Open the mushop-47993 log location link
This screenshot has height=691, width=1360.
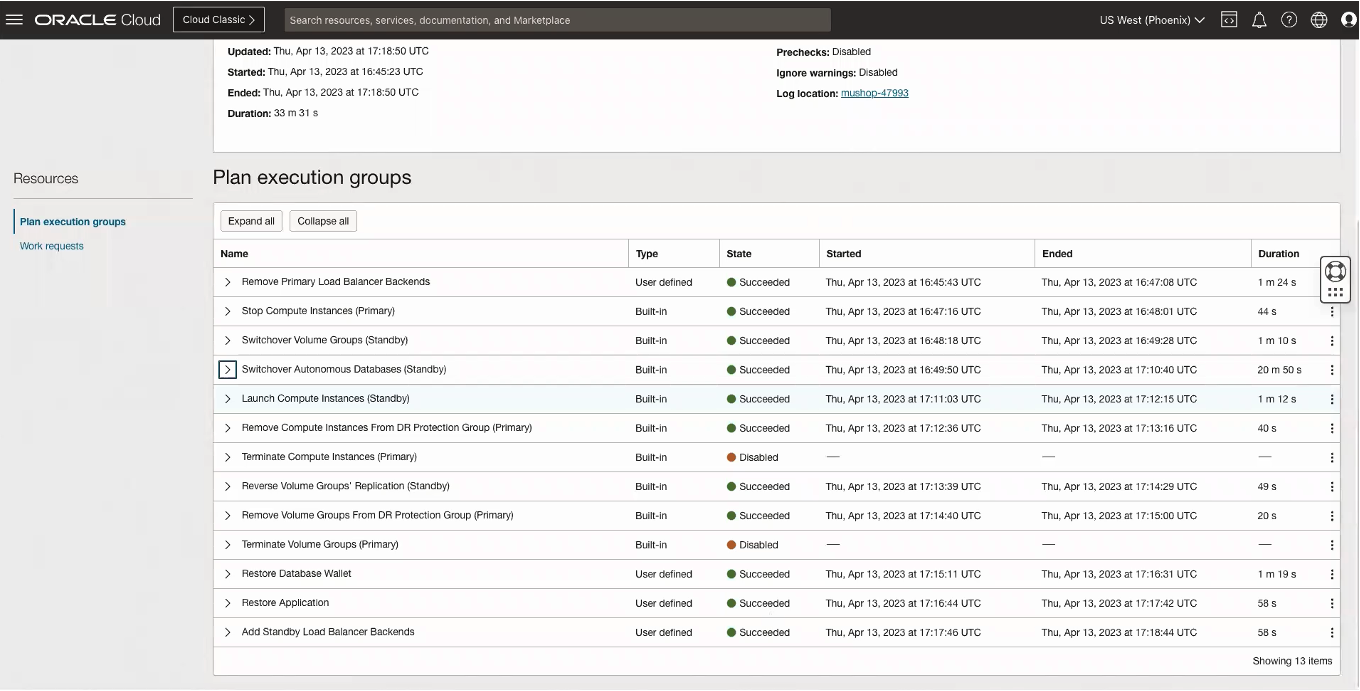[873, 92]
